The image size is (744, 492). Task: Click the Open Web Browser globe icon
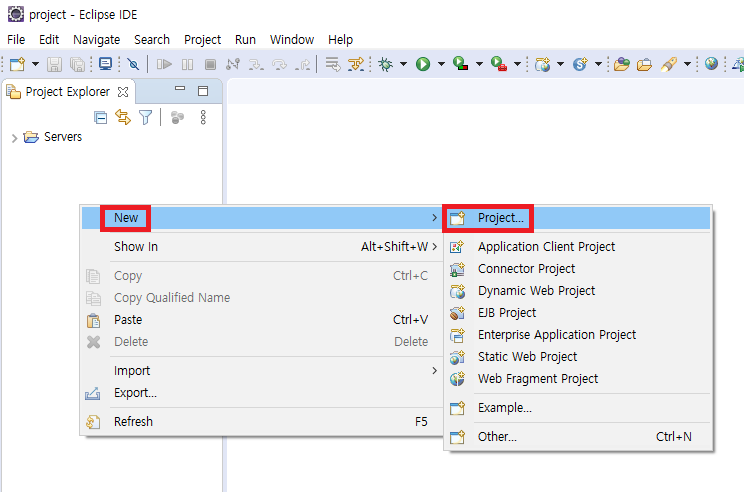(x=711, y=64)
